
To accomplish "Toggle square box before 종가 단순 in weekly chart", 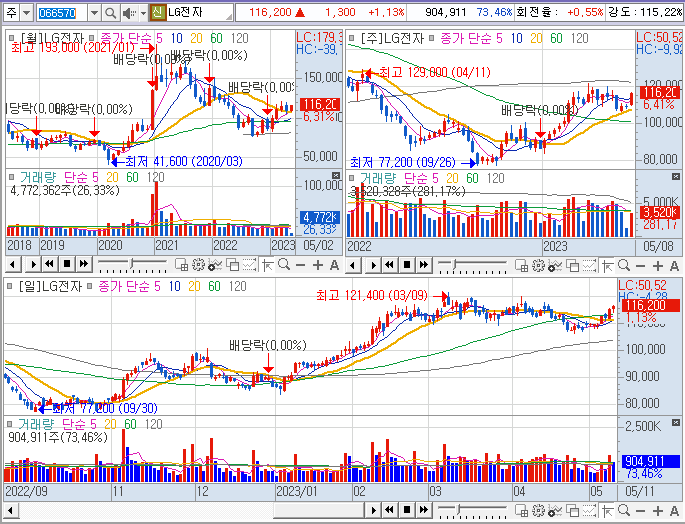I will point(432,38).
